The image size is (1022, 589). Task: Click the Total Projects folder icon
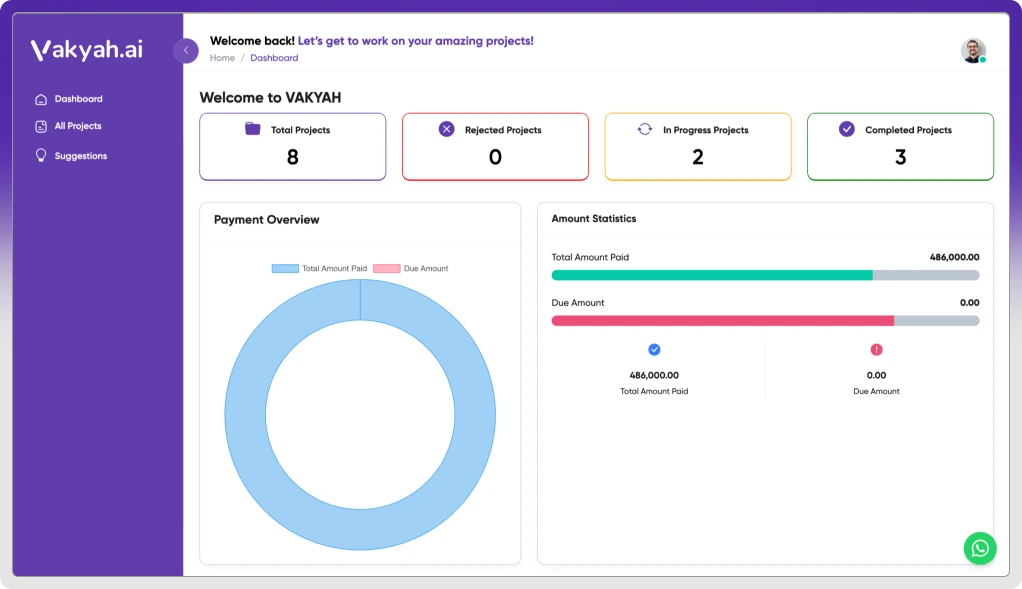pyautogui.click(x=253, y=129)
